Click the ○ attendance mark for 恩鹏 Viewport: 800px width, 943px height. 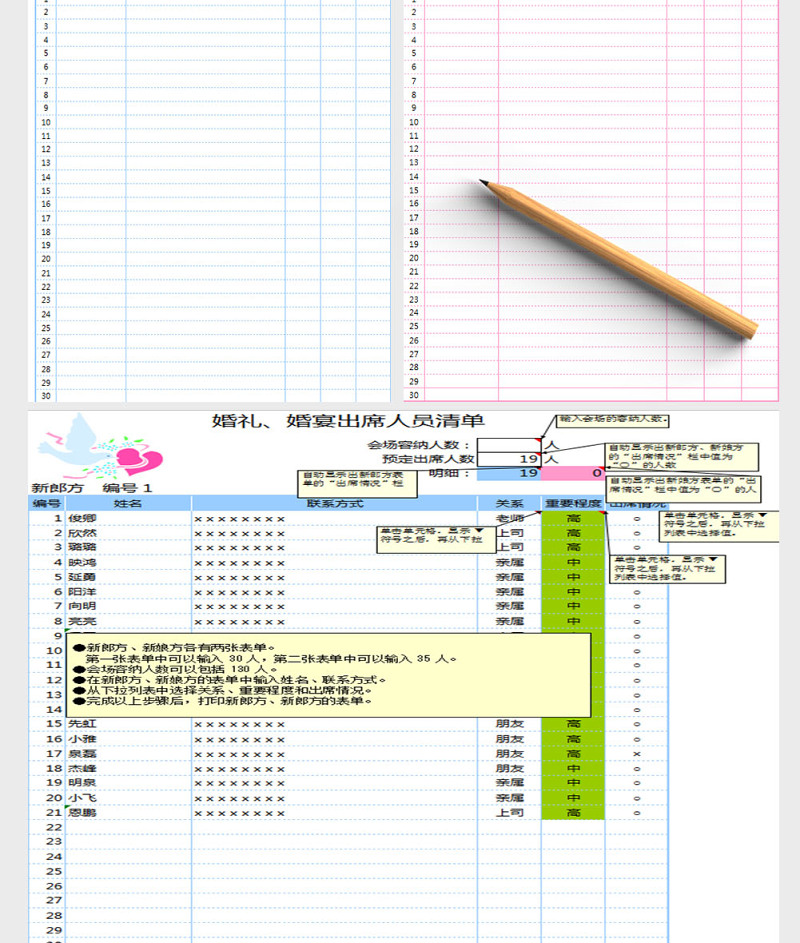(x=637, y=813)
